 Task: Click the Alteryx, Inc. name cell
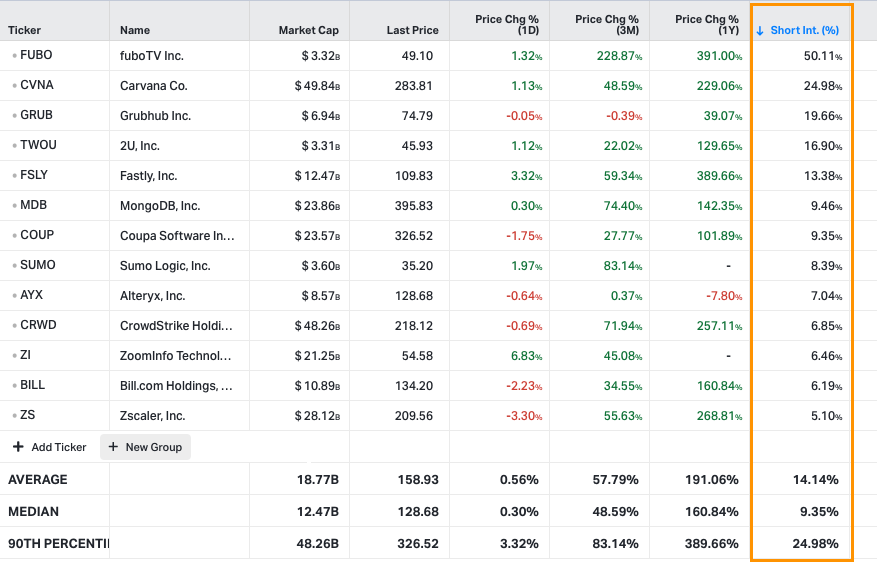coord(152,296)
